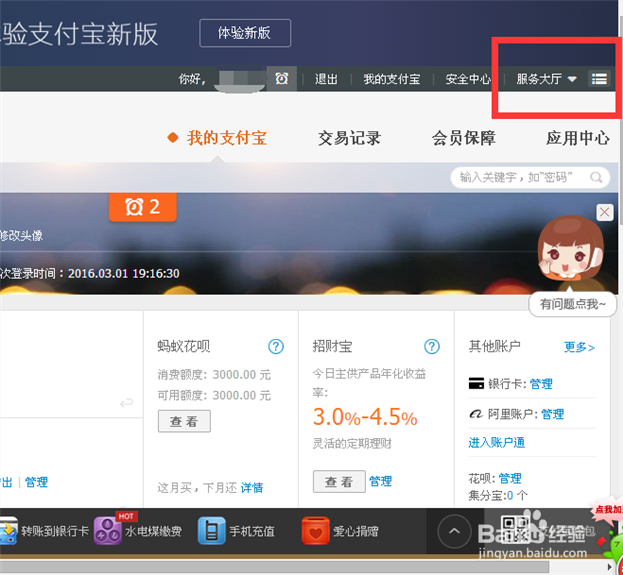Click 查看 button under 招财宝
This screenshot has height=575, width=623.
[x=339, y=482]
